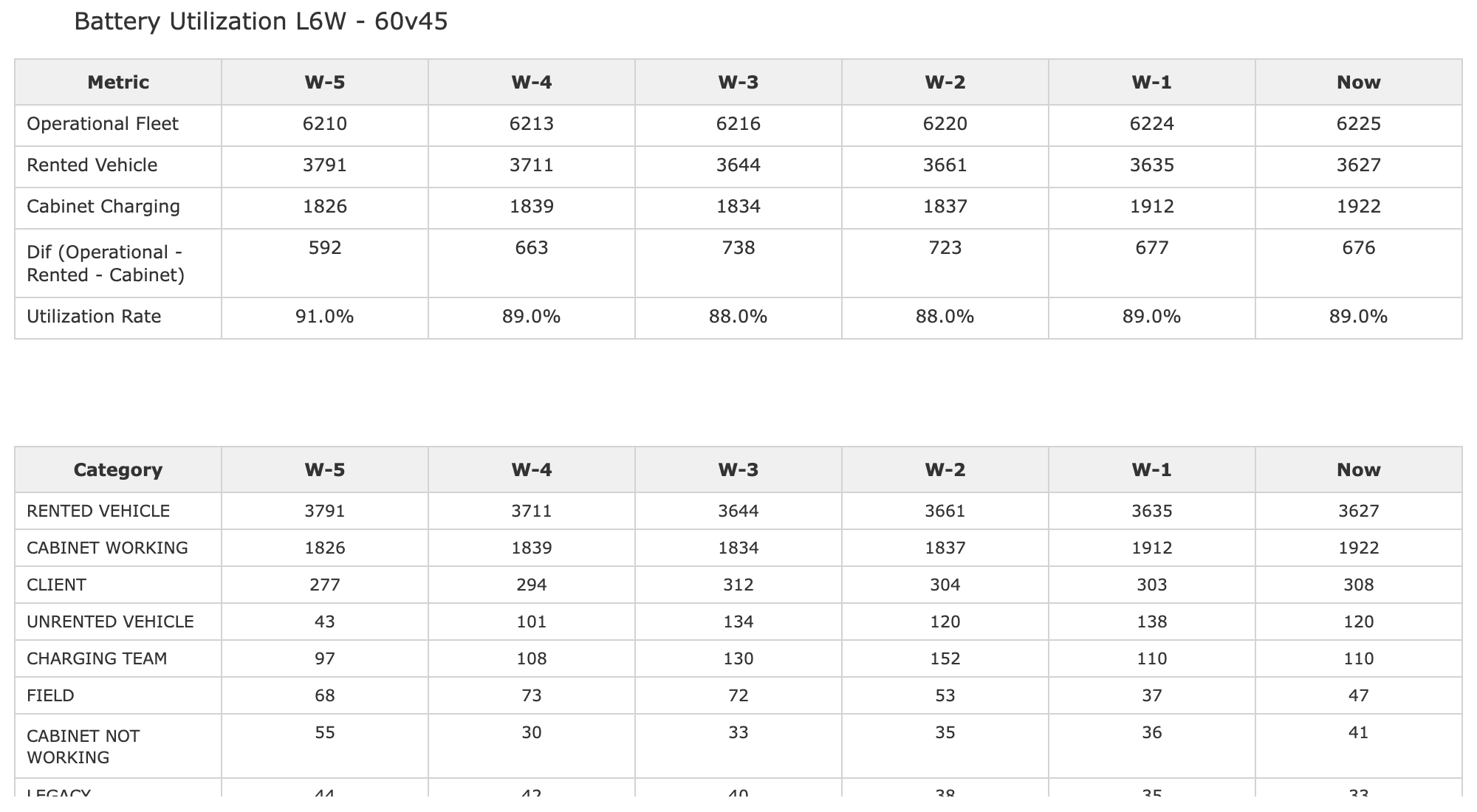Select the FIELD row label
1477x812 pixels.
click(50, 695)
